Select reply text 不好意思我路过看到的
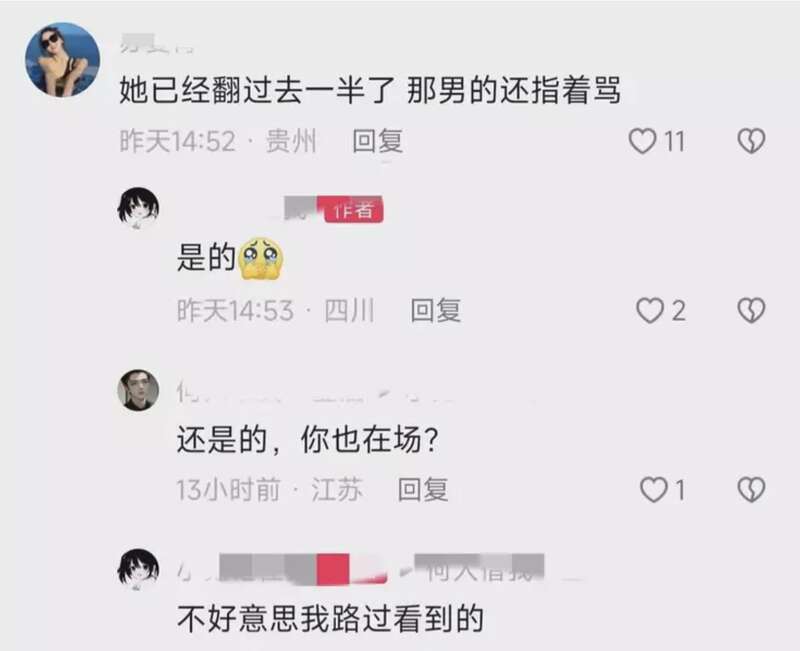 coord(330,618)
